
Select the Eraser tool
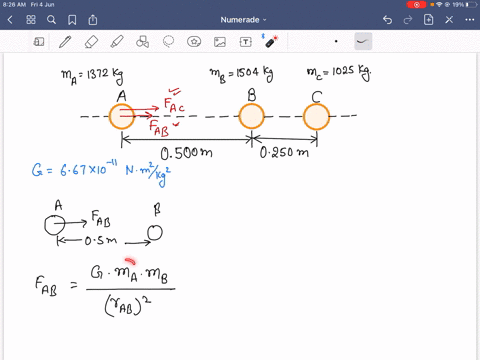point(91,42)
